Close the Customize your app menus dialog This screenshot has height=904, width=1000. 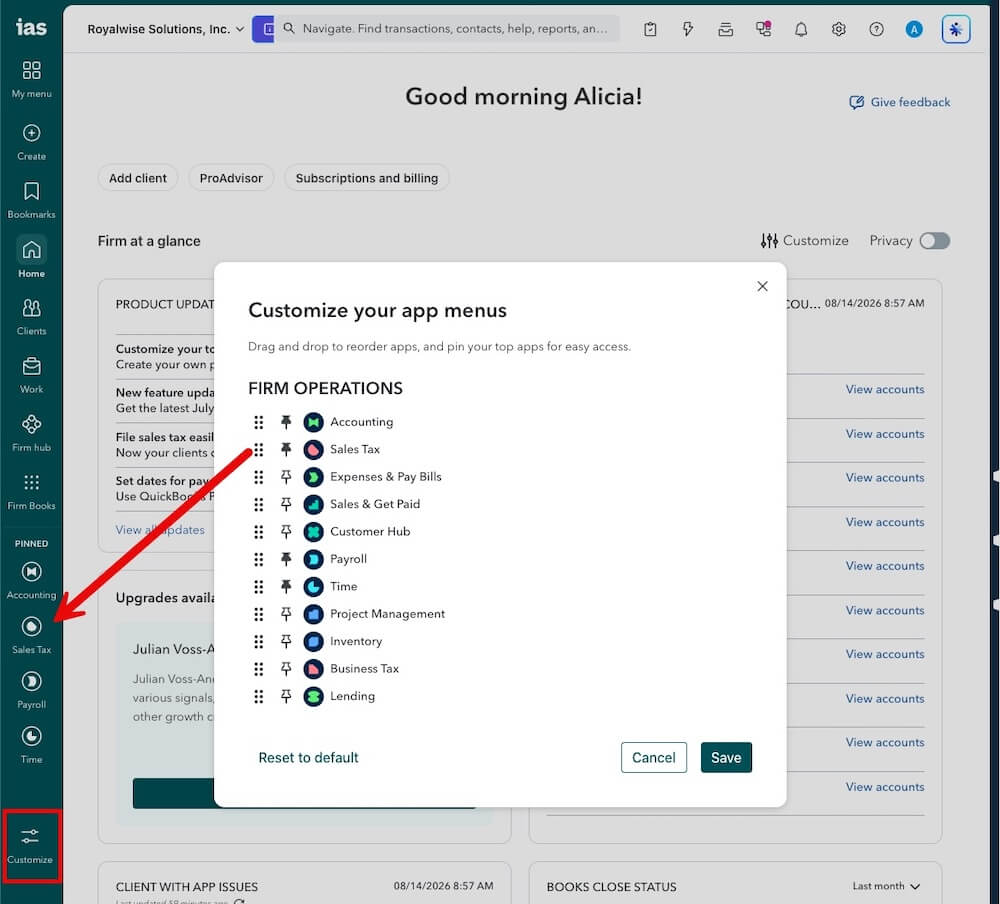pyautogui.click(x=762, y=286)
